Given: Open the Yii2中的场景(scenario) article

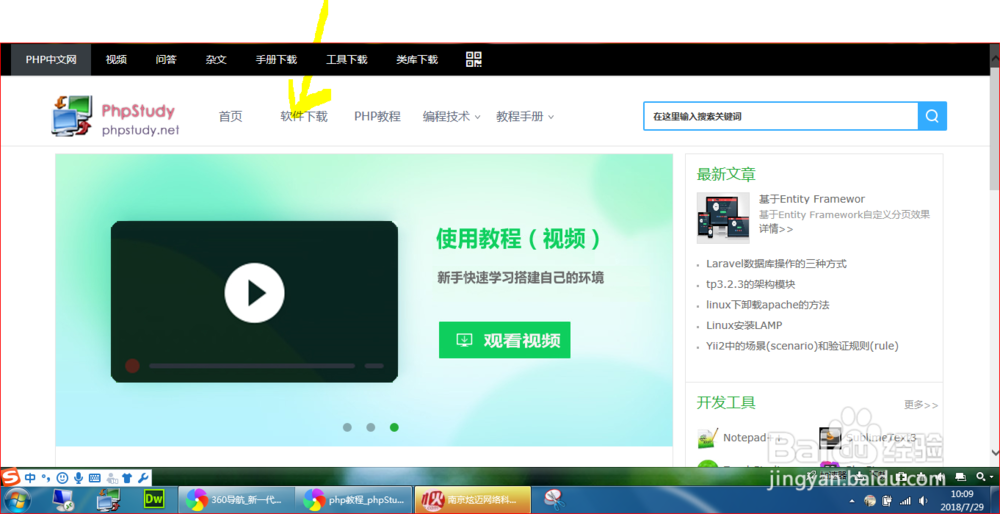Looking at the screenshot, I should [802, 346].
